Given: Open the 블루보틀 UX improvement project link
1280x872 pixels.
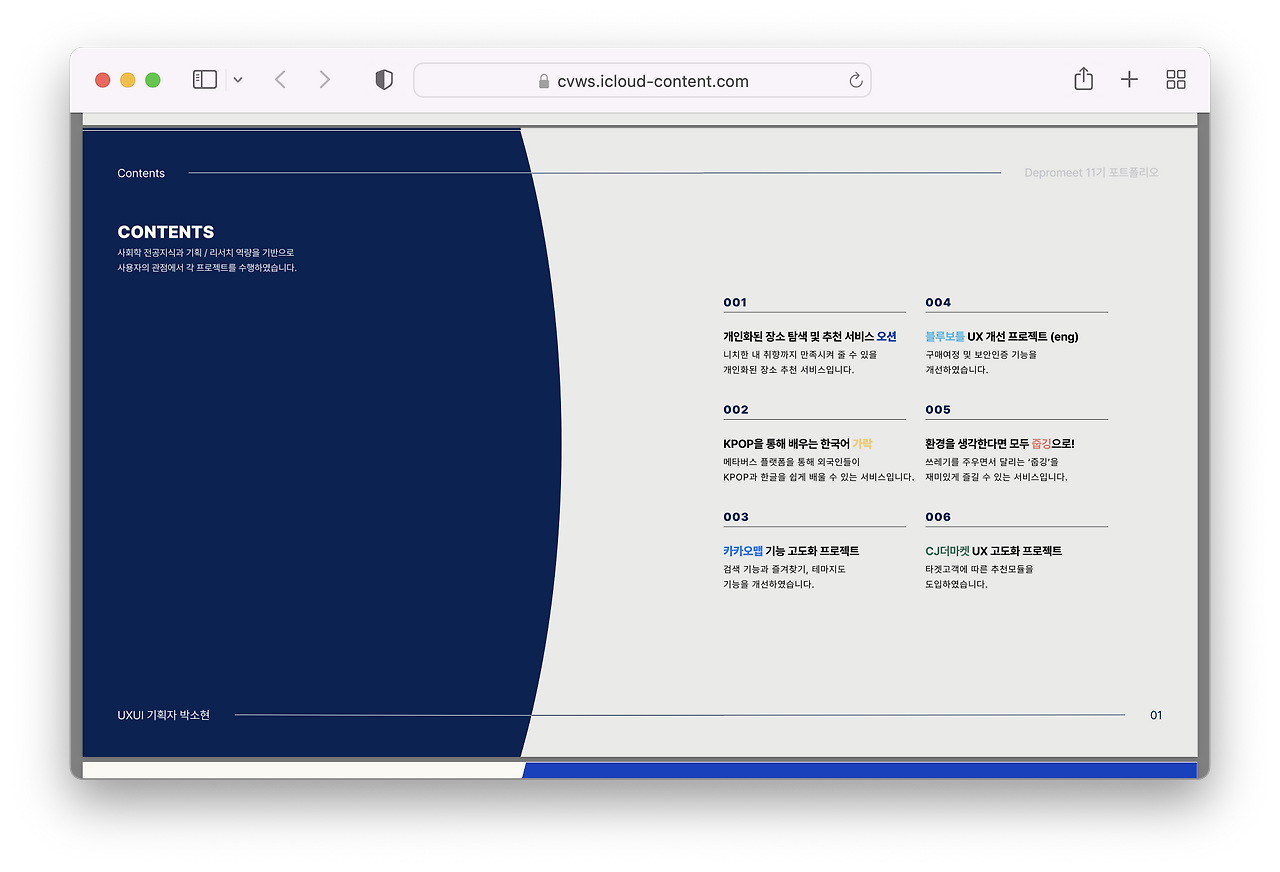Looking at the screenshot, I should (x=944, y=336).
